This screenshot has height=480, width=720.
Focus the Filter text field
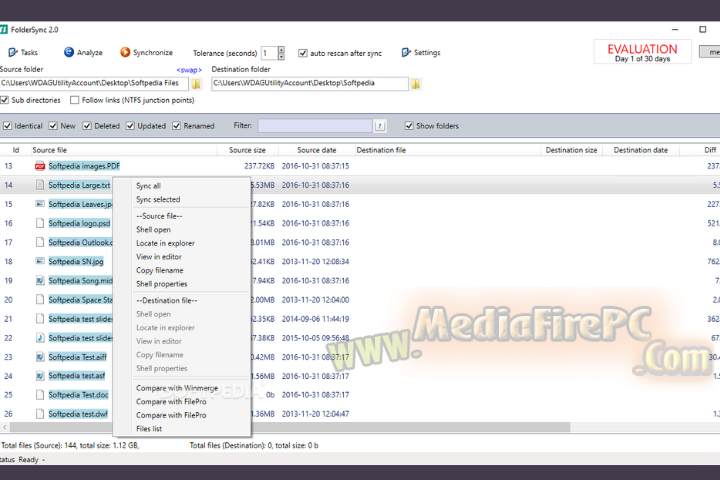click(x=315, y=126)
